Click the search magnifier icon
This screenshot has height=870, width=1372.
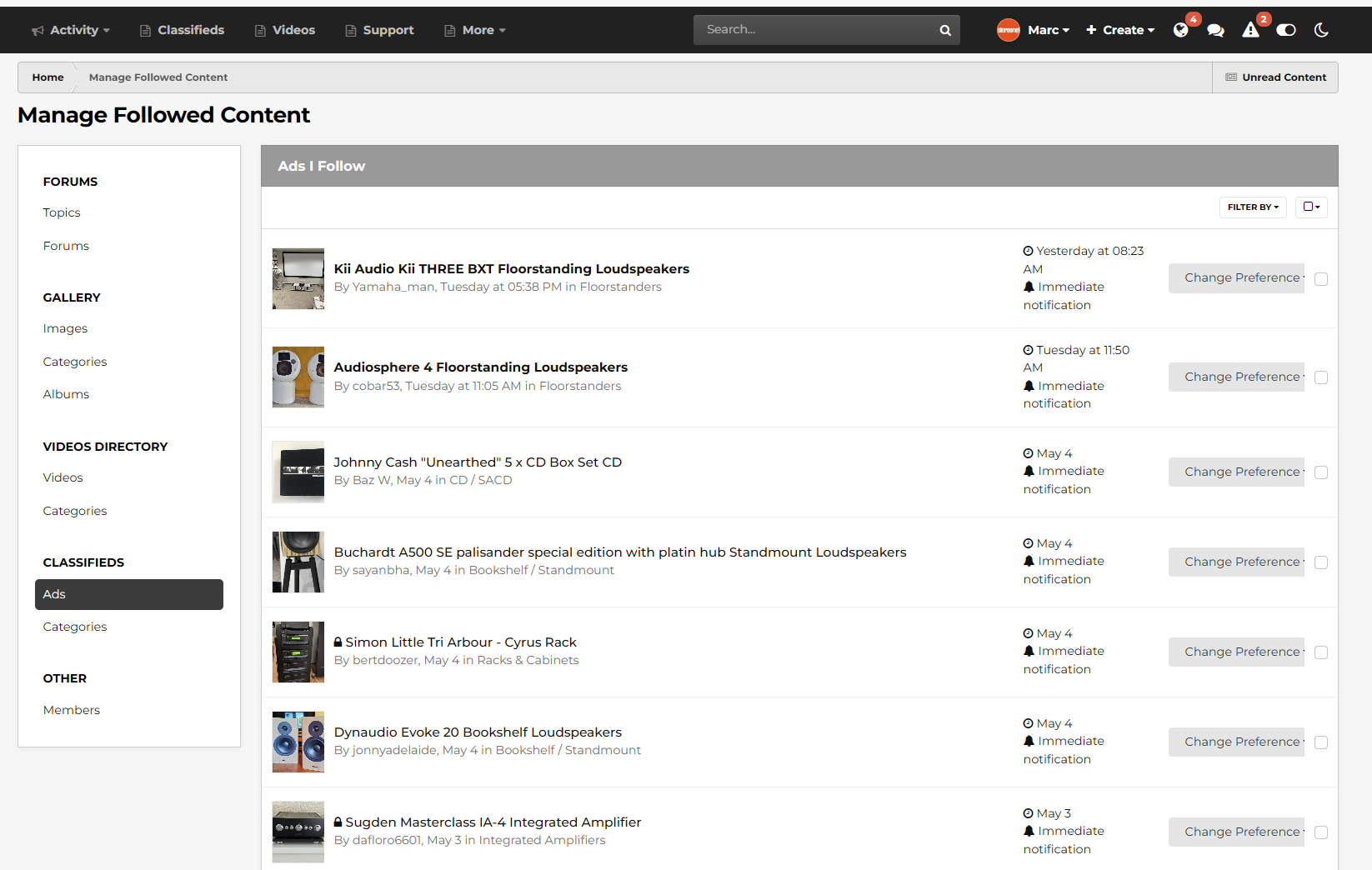pos(945,30)
